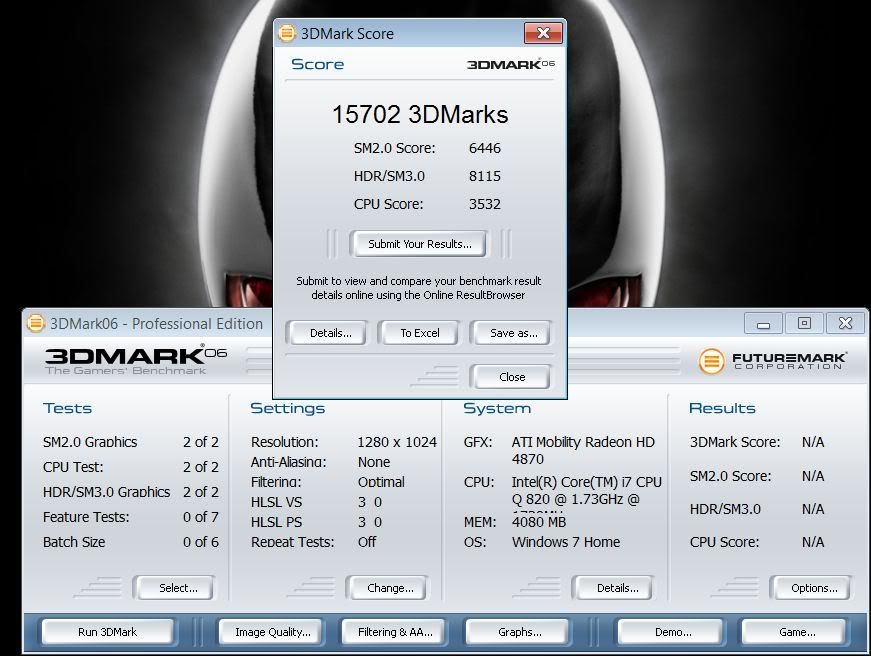This screenshot has width=871, height=656.
Task: Click the Online ResultBrowser description text
Action: (418, 288)
